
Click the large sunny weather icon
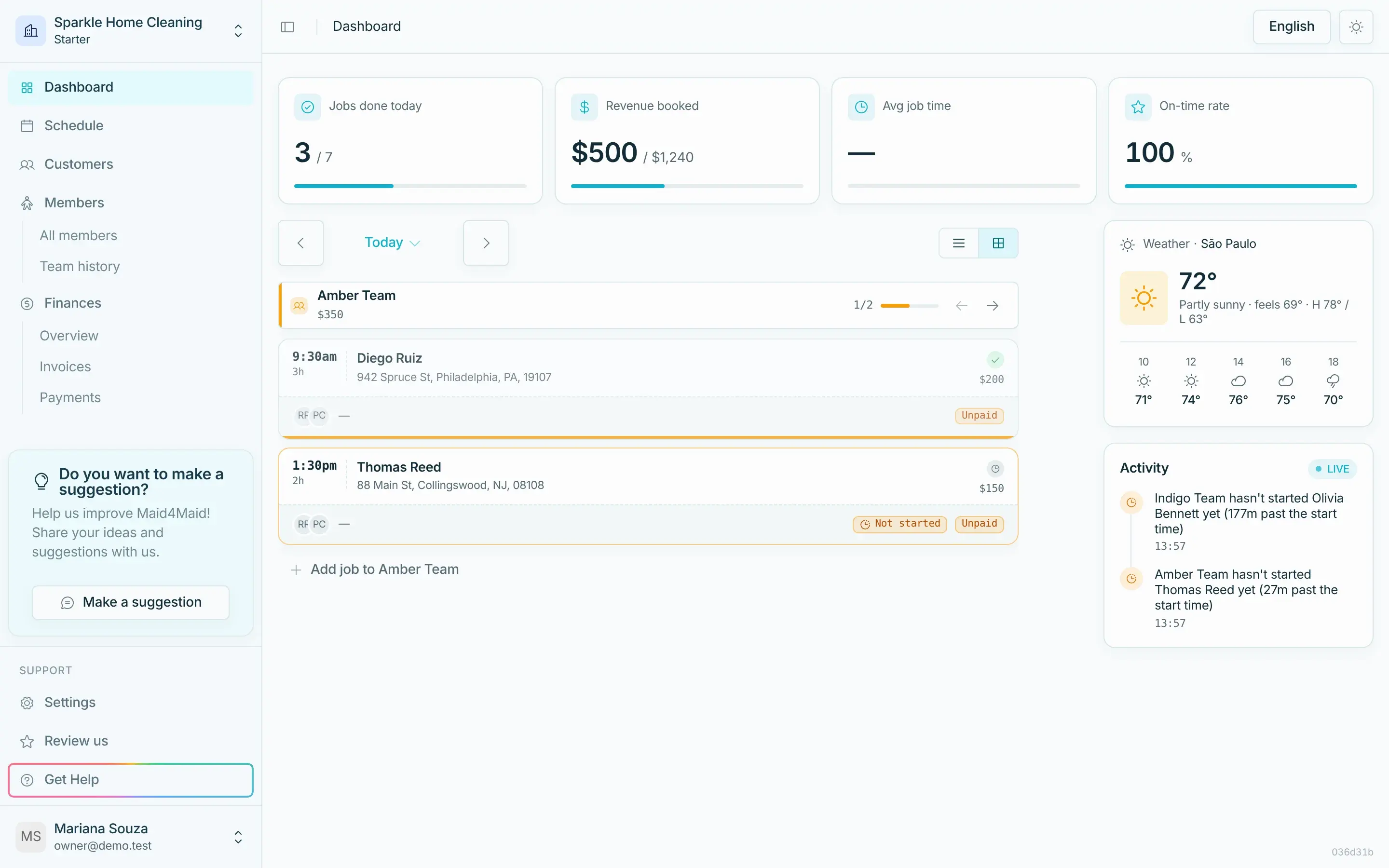click(1144, 298)
